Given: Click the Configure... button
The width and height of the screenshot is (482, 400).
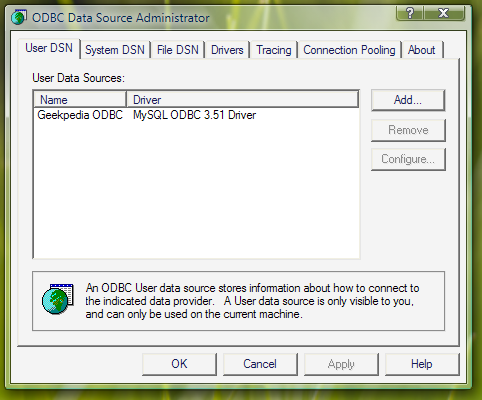Looking at the screenshot, I should click(x=408, y=159).
